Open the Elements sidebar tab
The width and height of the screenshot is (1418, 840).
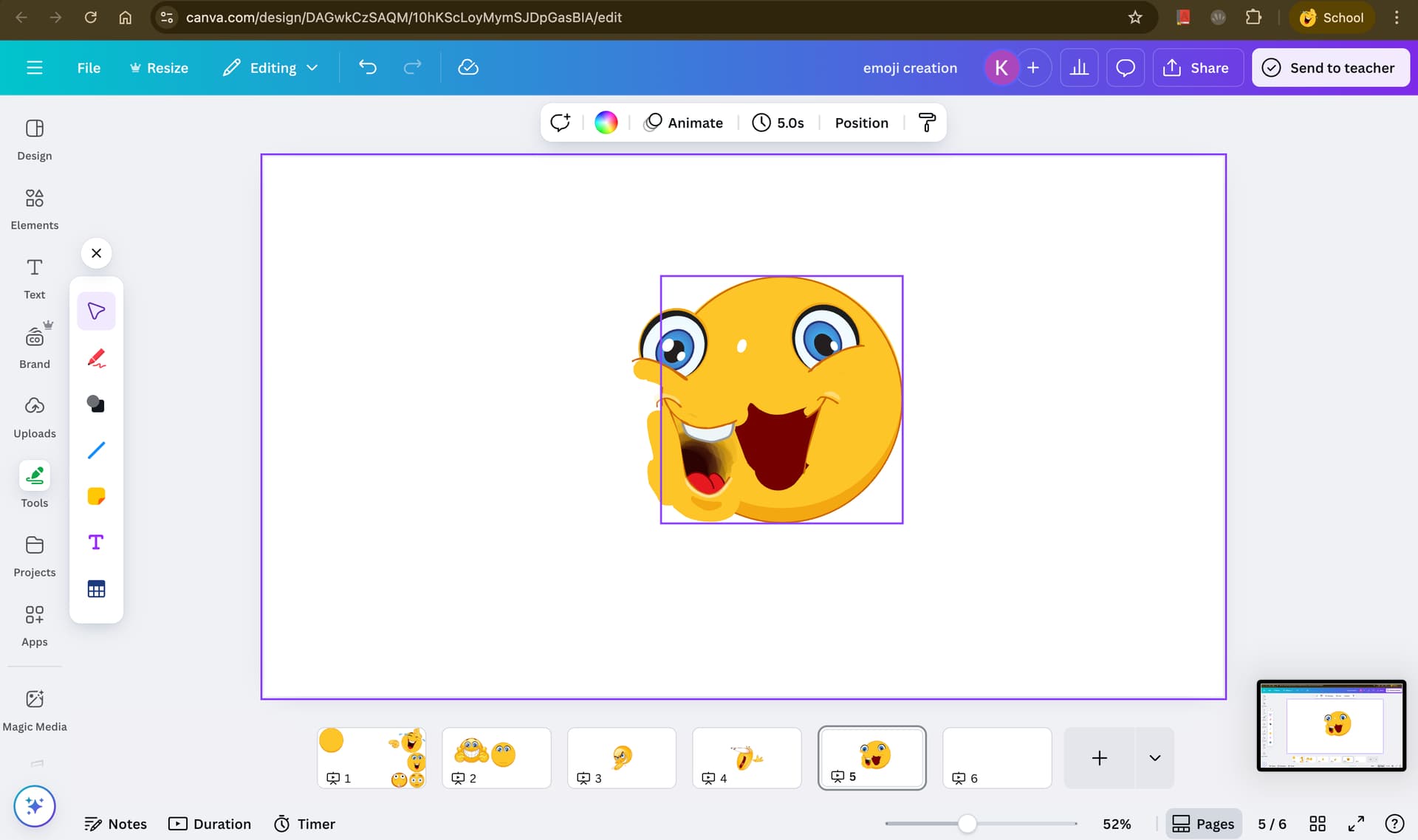[x=35, y=208]
